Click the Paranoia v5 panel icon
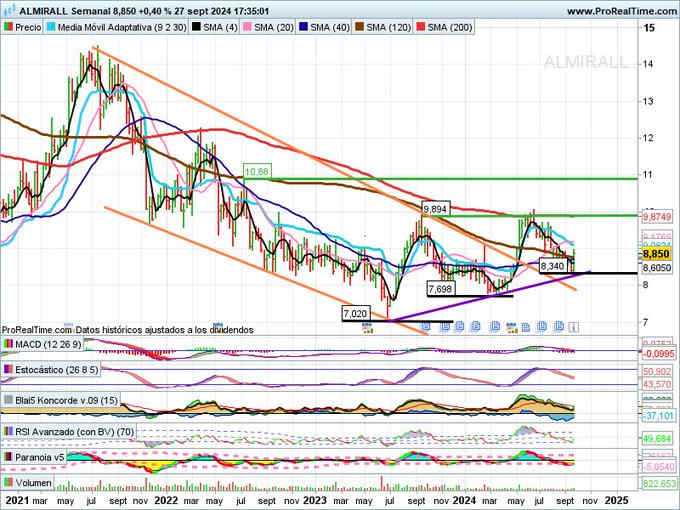 click(8, 457)
